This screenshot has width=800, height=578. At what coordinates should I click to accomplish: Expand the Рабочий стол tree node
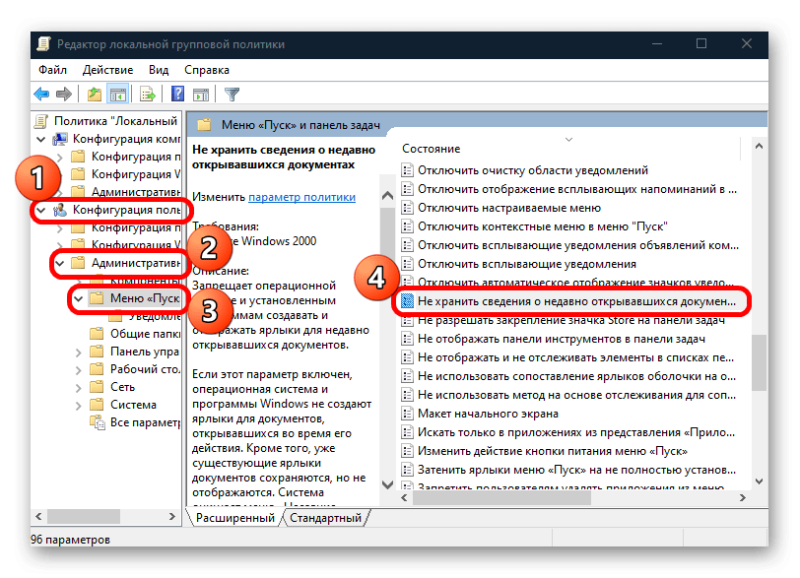click(x=78, y=370)
